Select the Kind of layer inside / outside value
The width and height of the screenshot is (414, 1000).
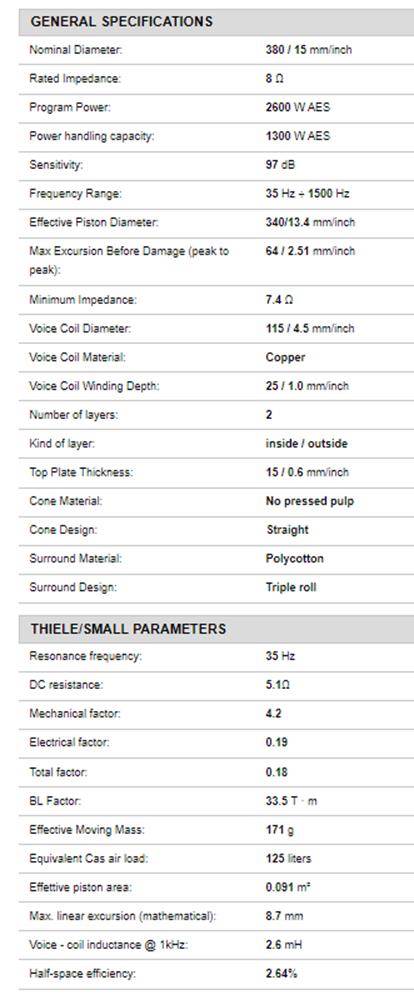306,443
